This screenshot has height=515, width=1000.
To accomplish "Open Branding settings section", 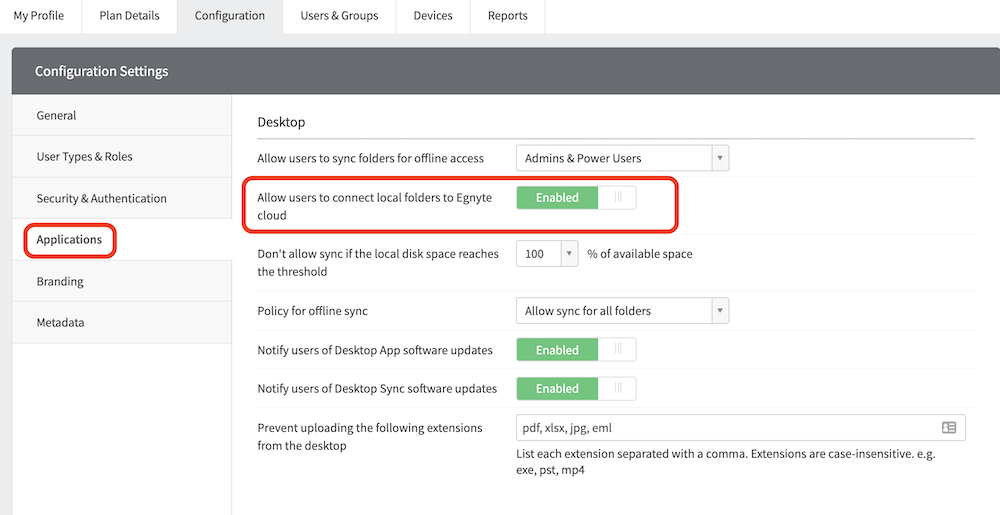I will click(122, 281).
